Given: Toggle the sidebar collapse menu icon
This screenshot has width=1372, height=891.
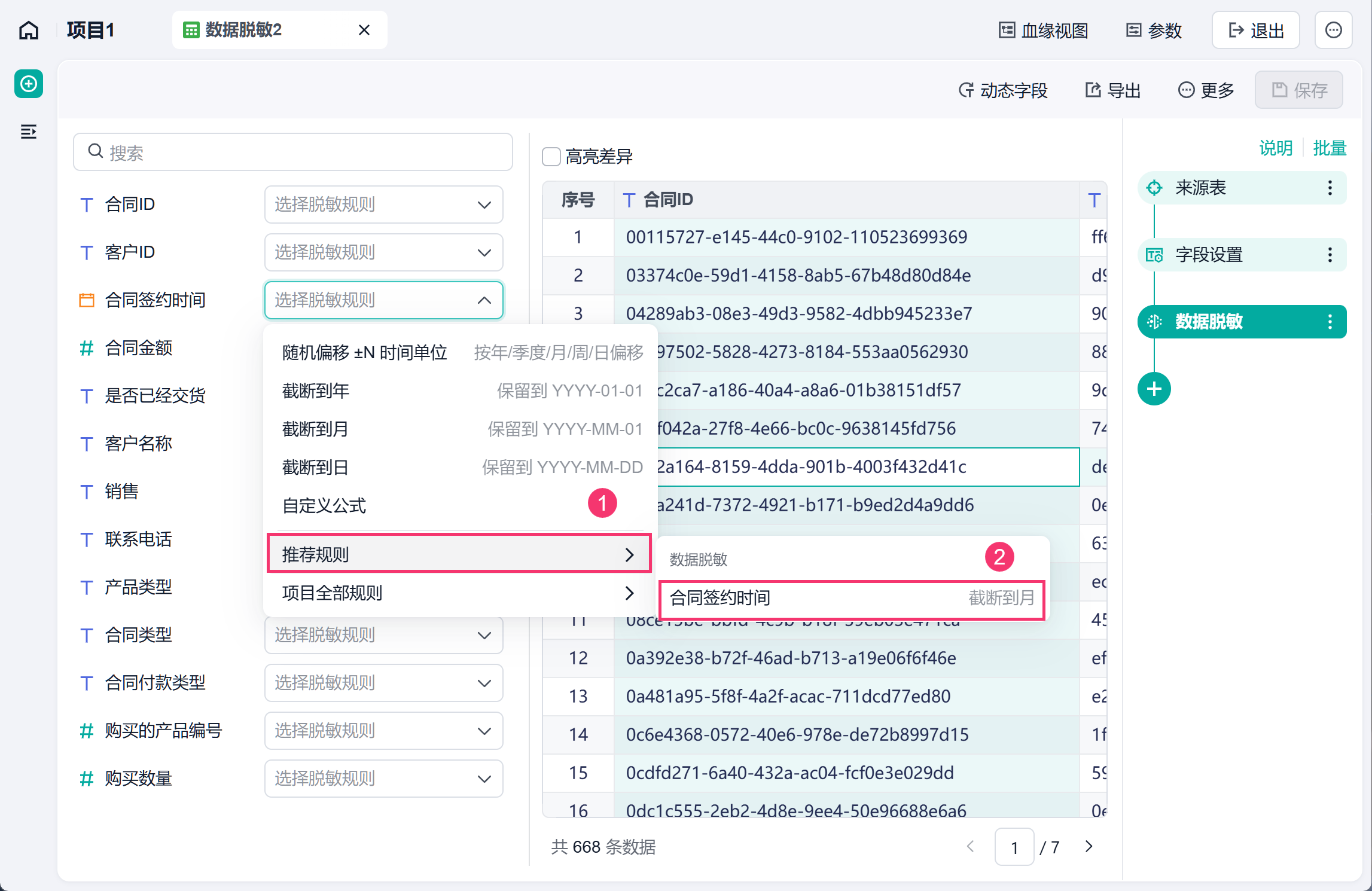Looking at the screenshot, I should (29, 132).
